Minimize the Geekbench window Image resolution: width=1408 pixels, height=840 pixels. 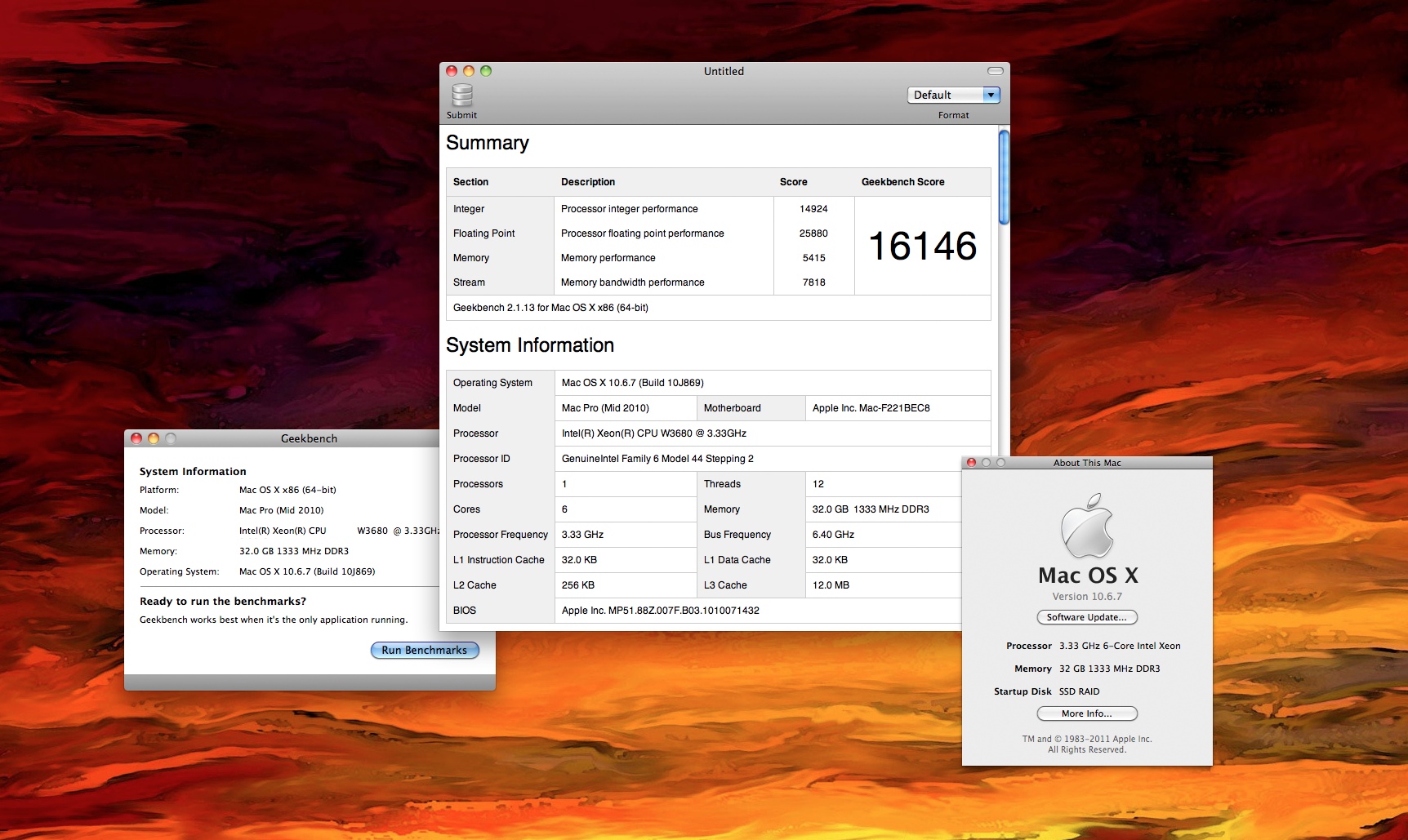point(154,438)
